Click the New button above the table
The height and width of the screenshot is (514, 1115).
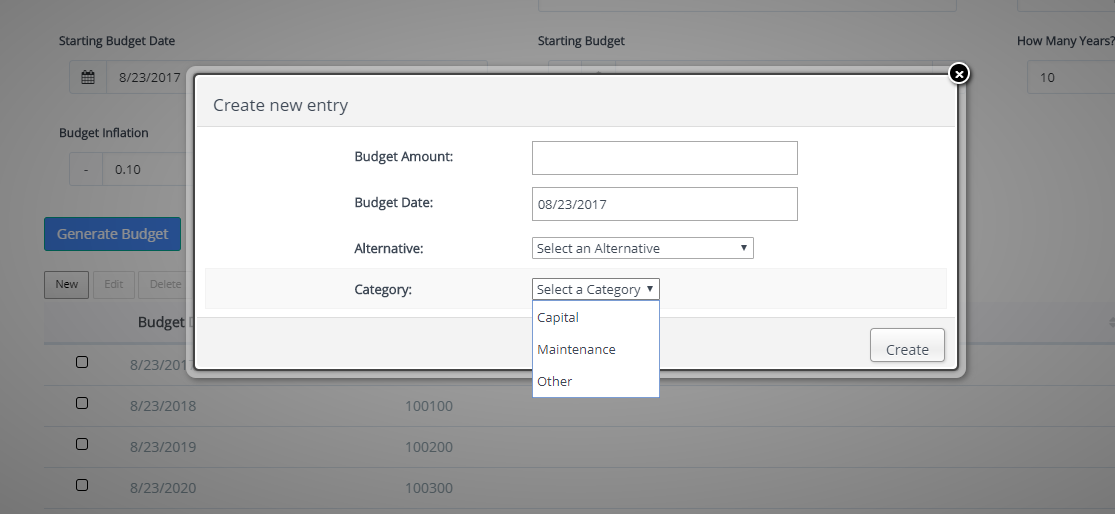click(67, 284)
